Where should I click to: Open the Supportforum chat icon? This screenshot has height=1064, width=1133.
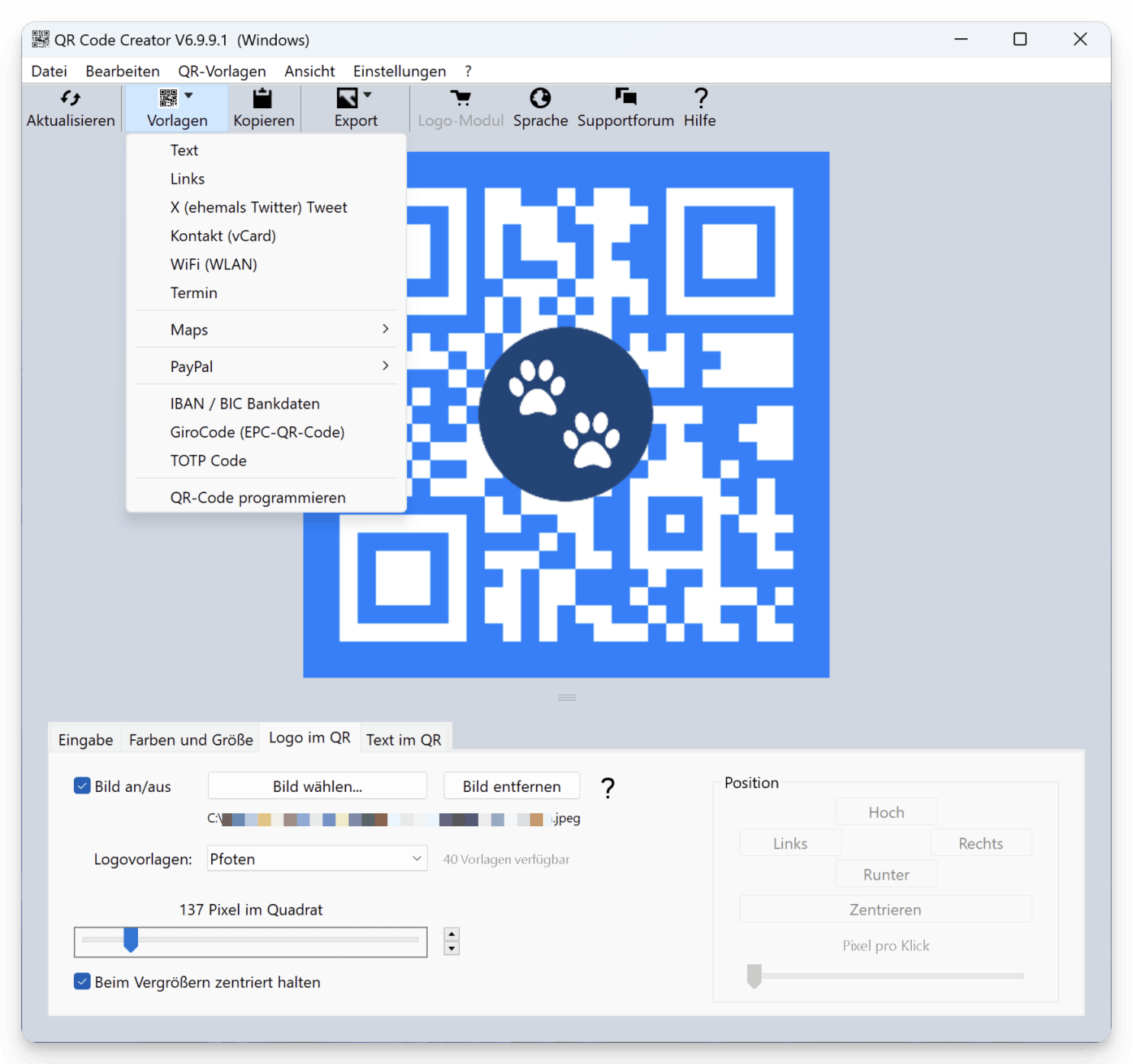626,96
